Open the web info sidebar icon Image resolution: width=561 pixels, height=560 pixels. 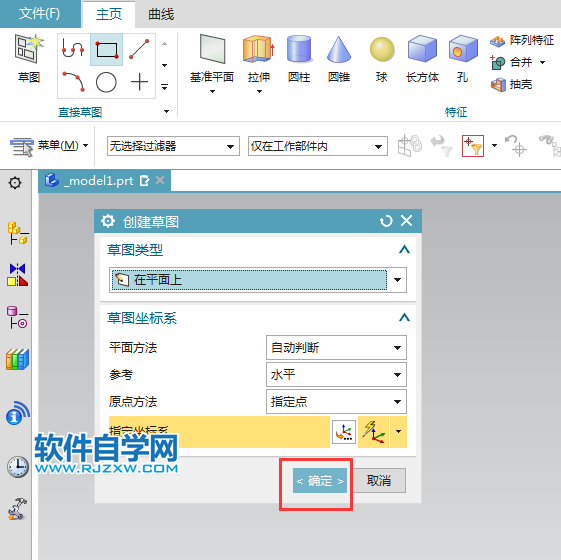pyautogui.click(x=18, y=413)
